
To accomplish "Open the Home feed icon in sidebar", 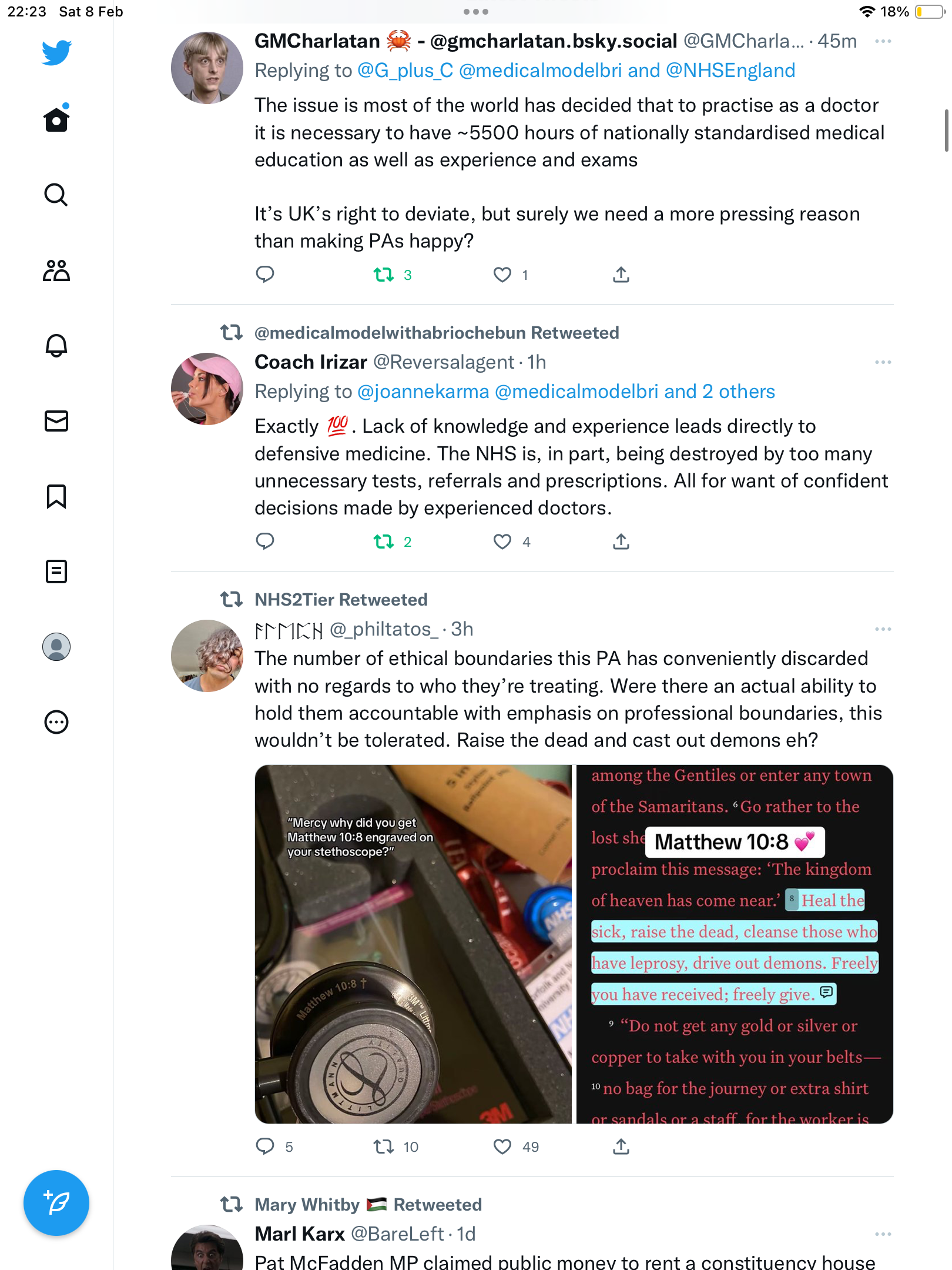I will [56, 119].
